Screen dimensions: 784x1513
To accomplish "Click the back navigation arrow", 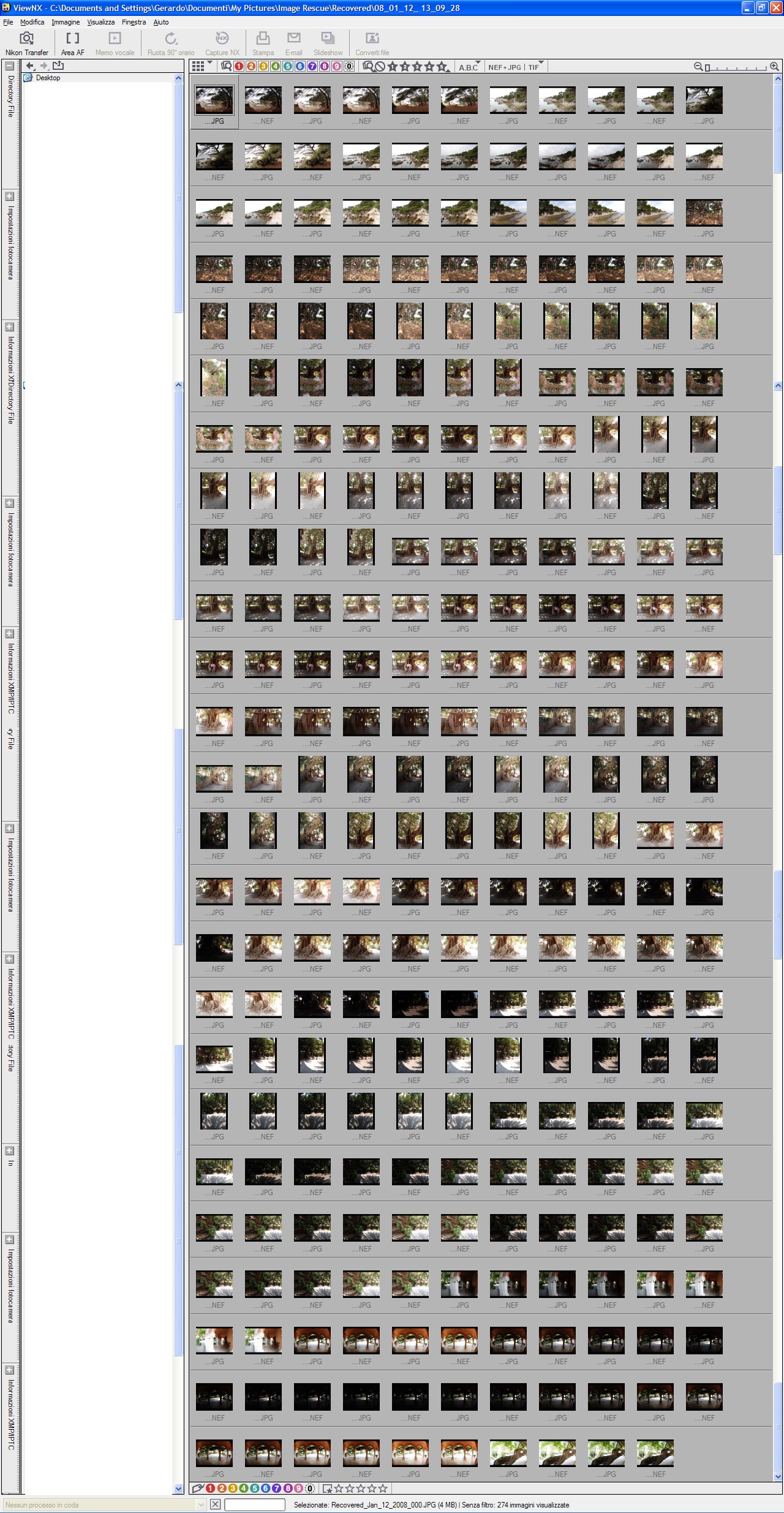I will pos(30,66).
